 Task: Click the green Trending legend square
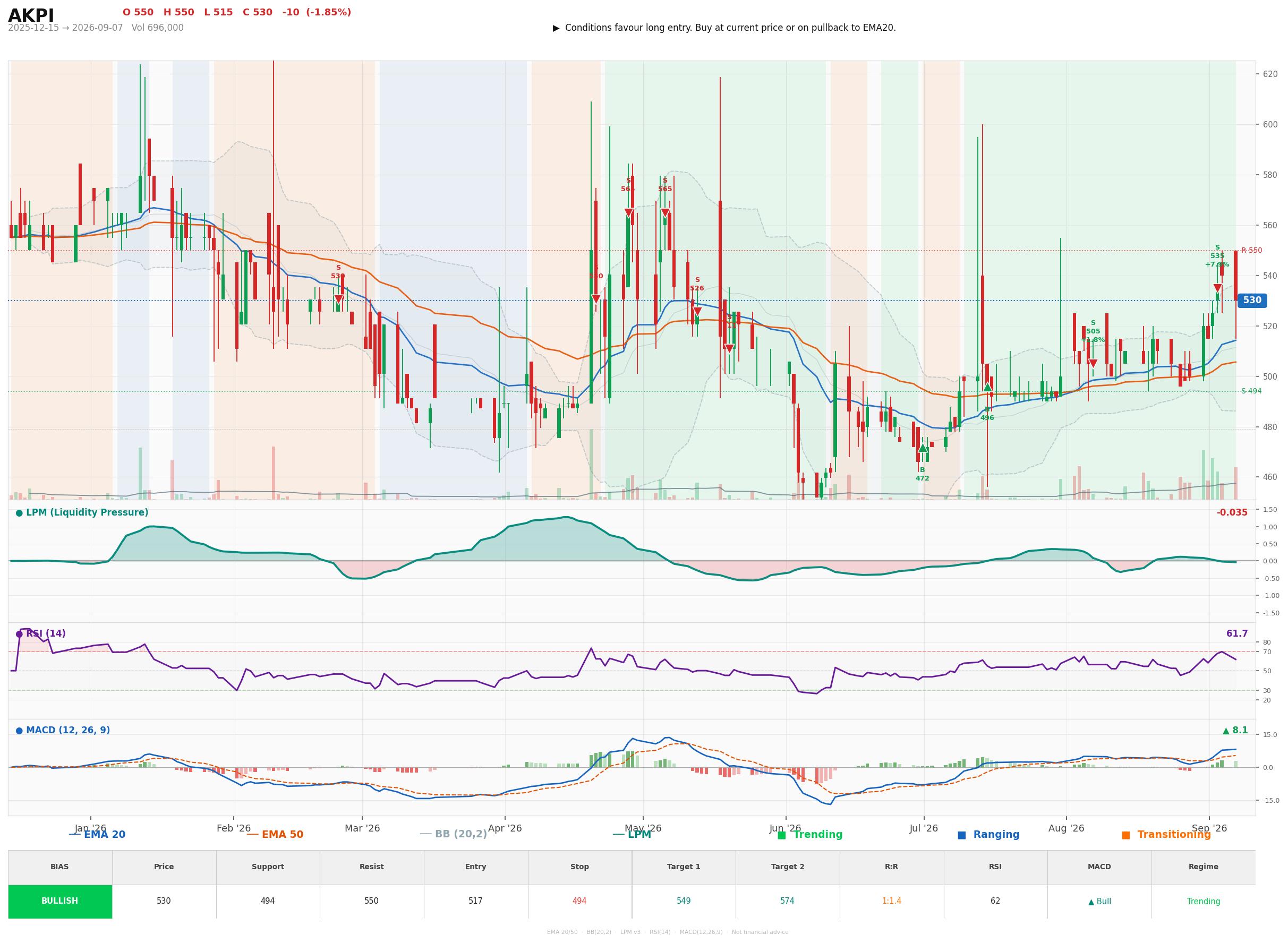pyautogui.click(x=782, y=835)
